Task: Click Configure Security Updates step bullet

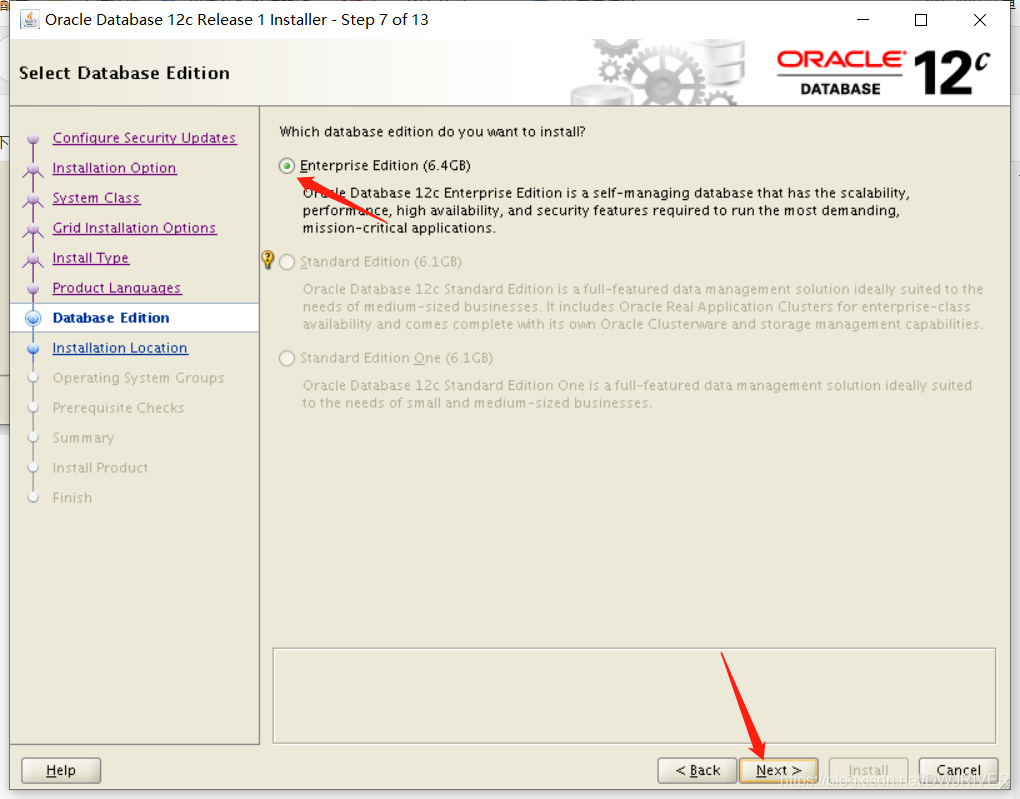Action: (x=33, y=139)
